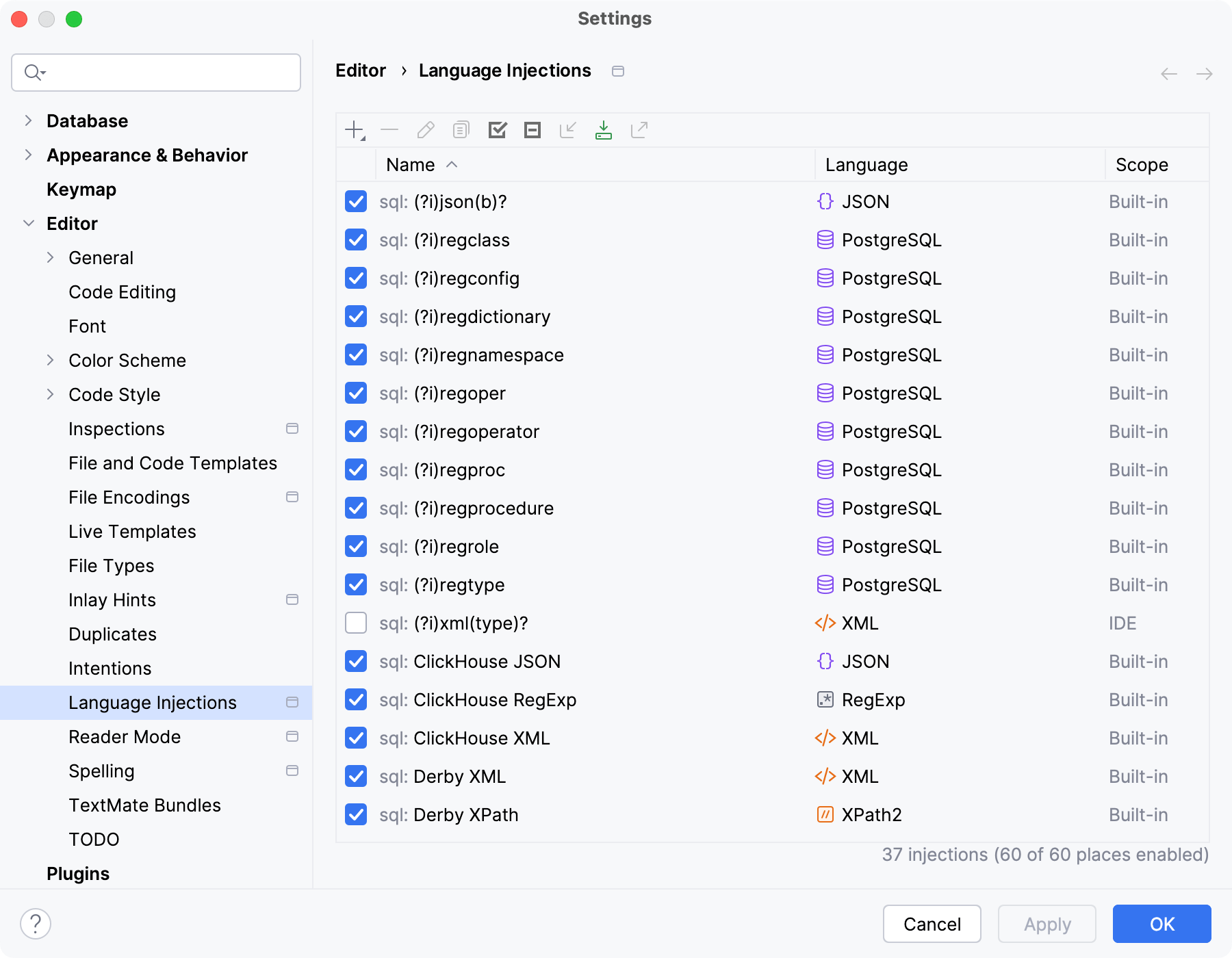Enable selected injections via toolbar icon
The image size is (1232, 958).
[x=498, y=130]
